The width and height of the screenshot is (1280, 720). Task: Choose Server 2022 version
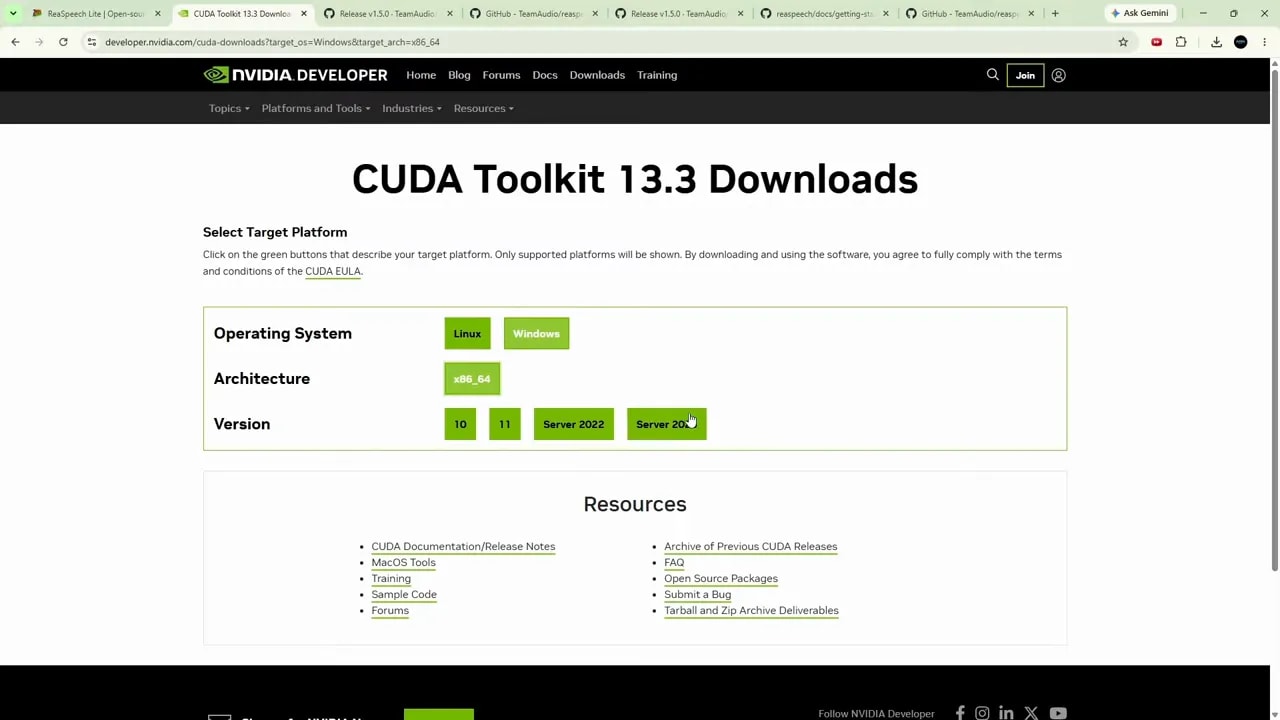click(573, 424)
